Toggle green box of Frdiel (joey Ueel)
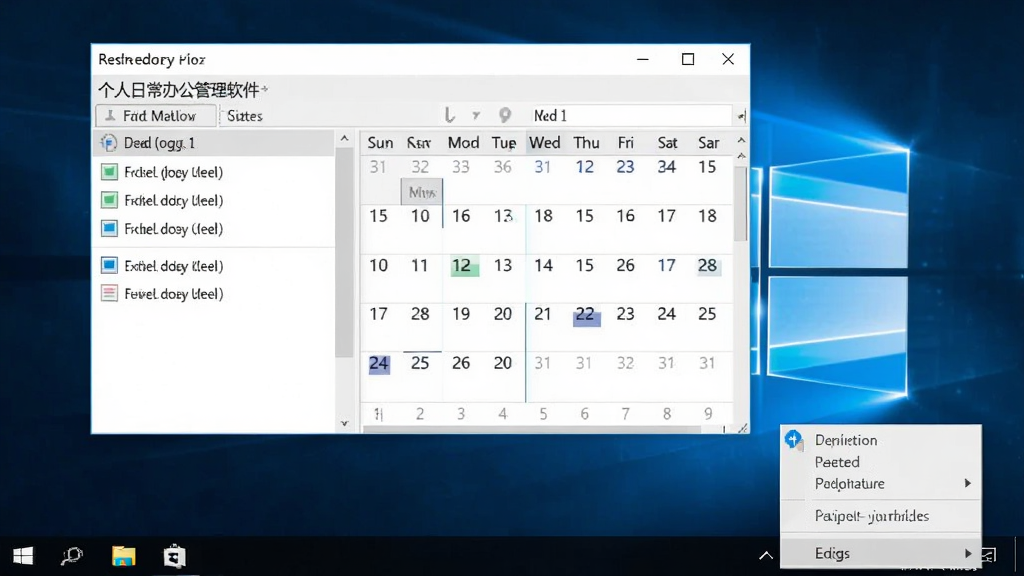The image size is (1024, 576). [x=109, y=172]
